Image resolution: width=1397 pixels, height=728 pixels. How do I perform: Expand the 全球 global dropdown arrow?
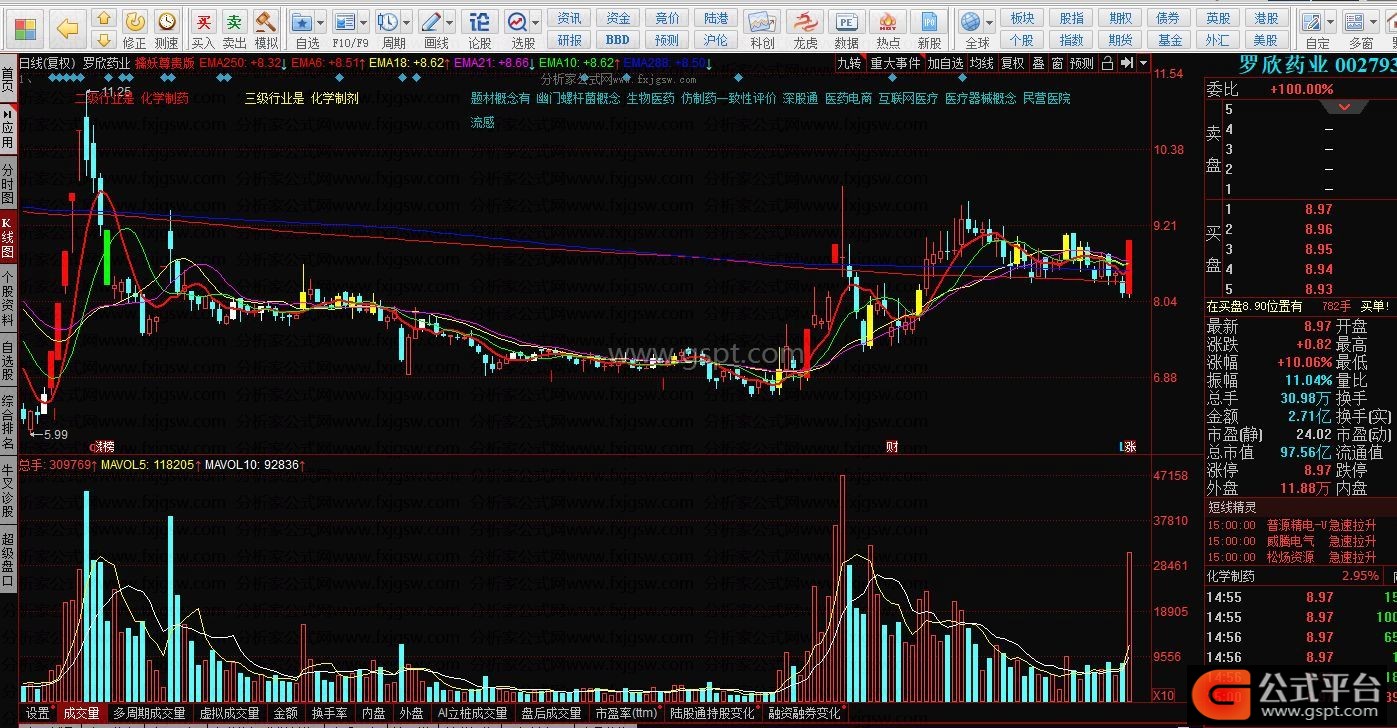991,22
